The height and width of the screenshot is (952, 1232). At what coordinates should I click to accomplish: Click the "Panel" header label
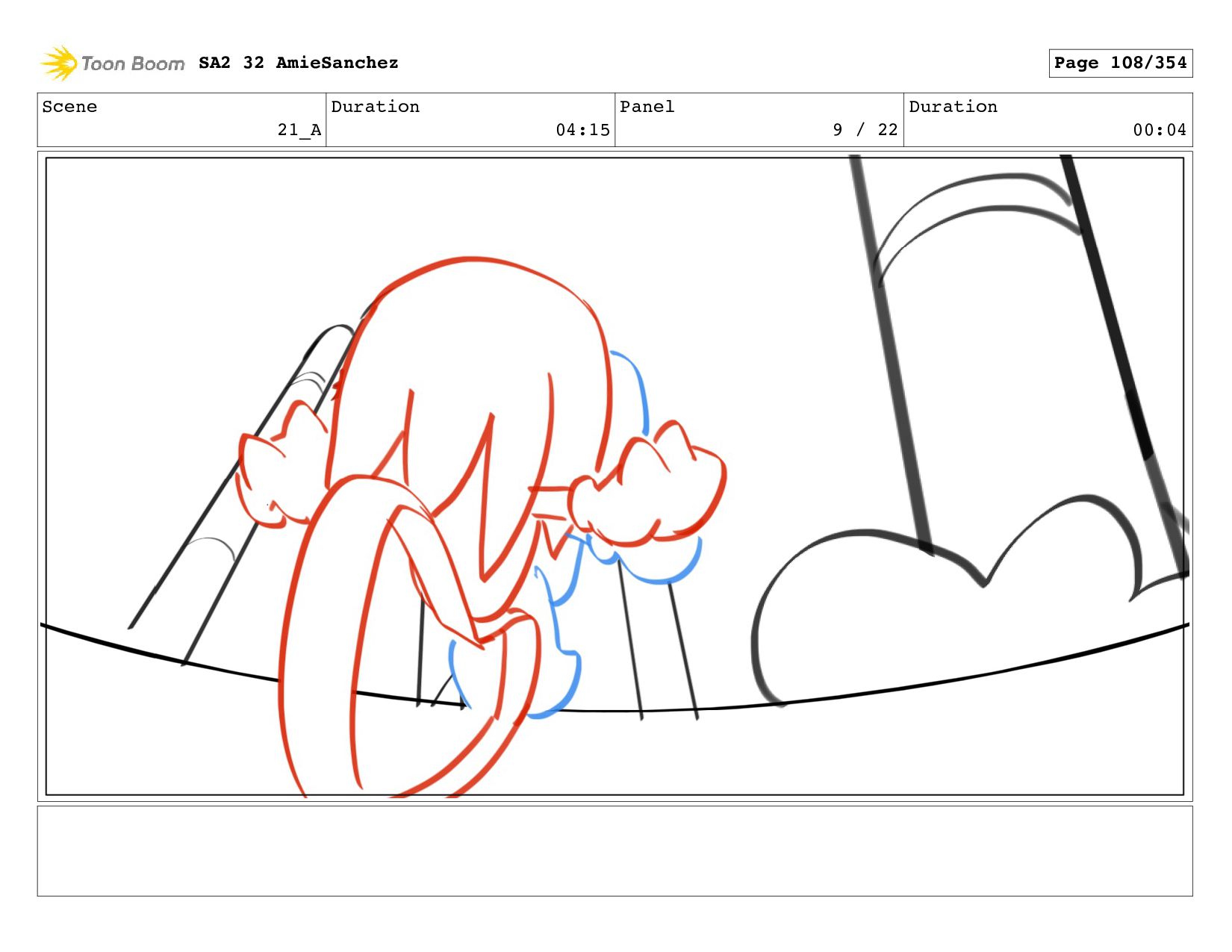647,107
